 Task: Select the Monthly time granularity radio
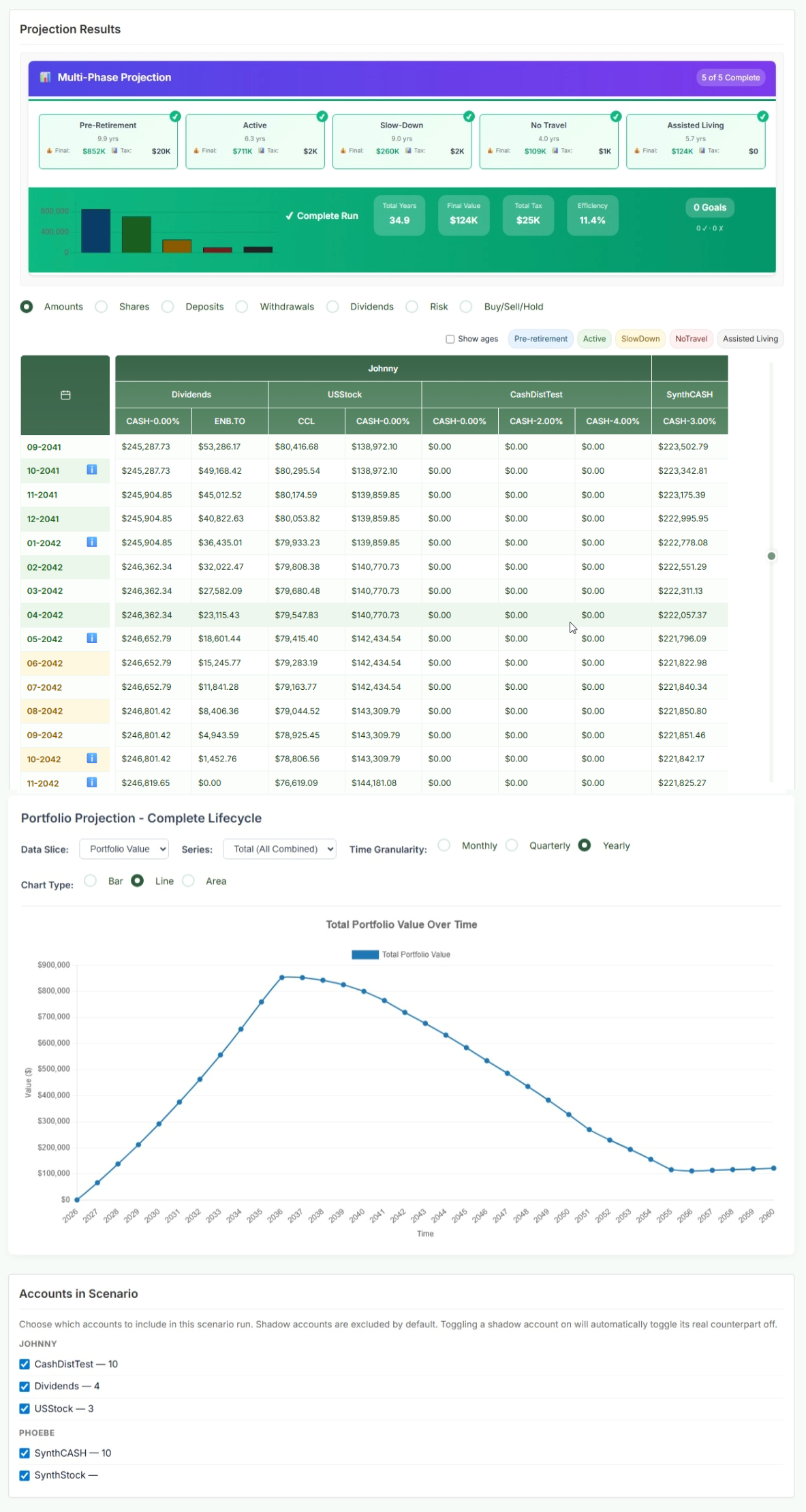pyautogui.click(x=444, y=845)
